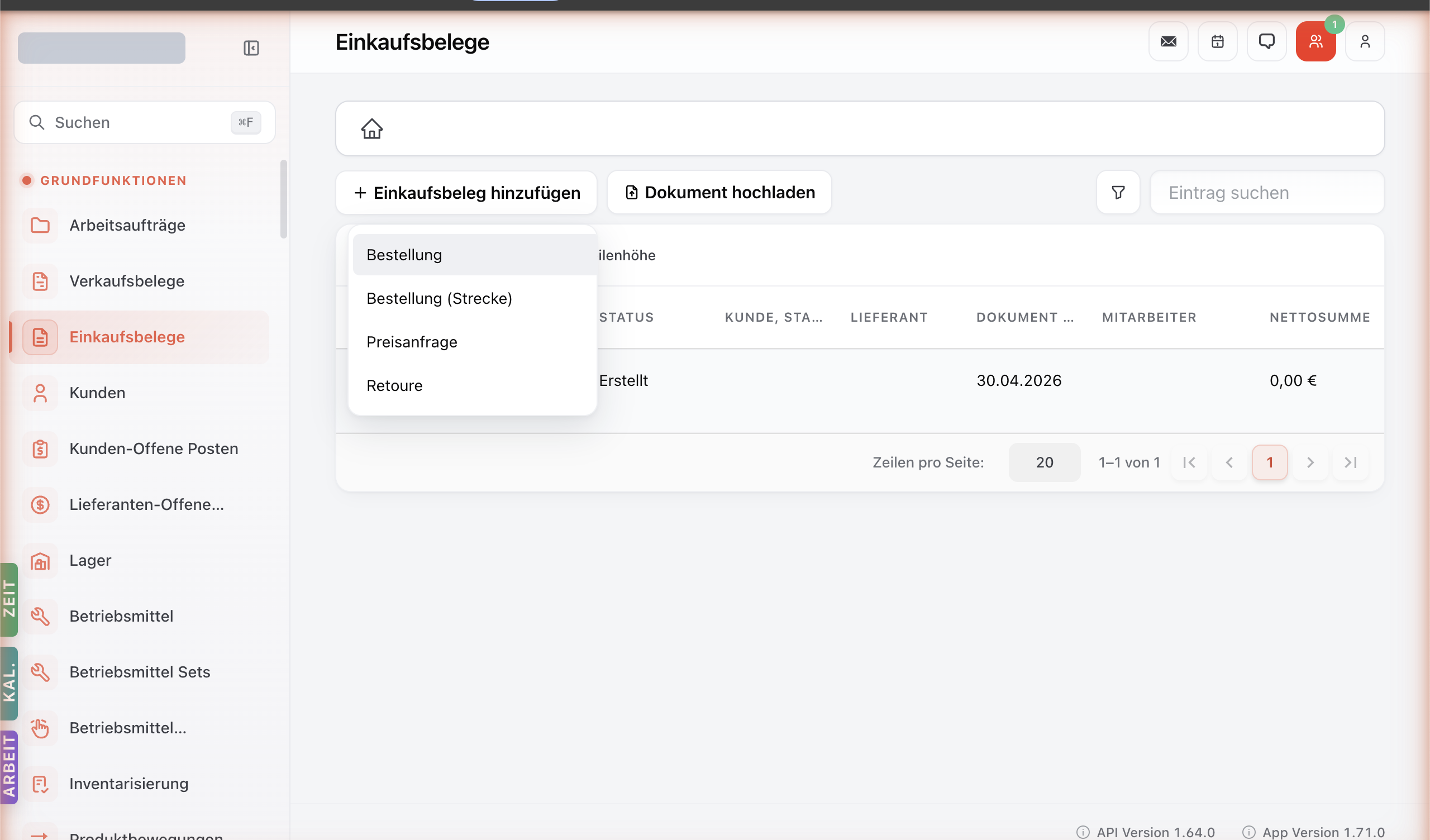Choose Retoure from the menu
The image size is (1430, 840).
click(474, 386)
